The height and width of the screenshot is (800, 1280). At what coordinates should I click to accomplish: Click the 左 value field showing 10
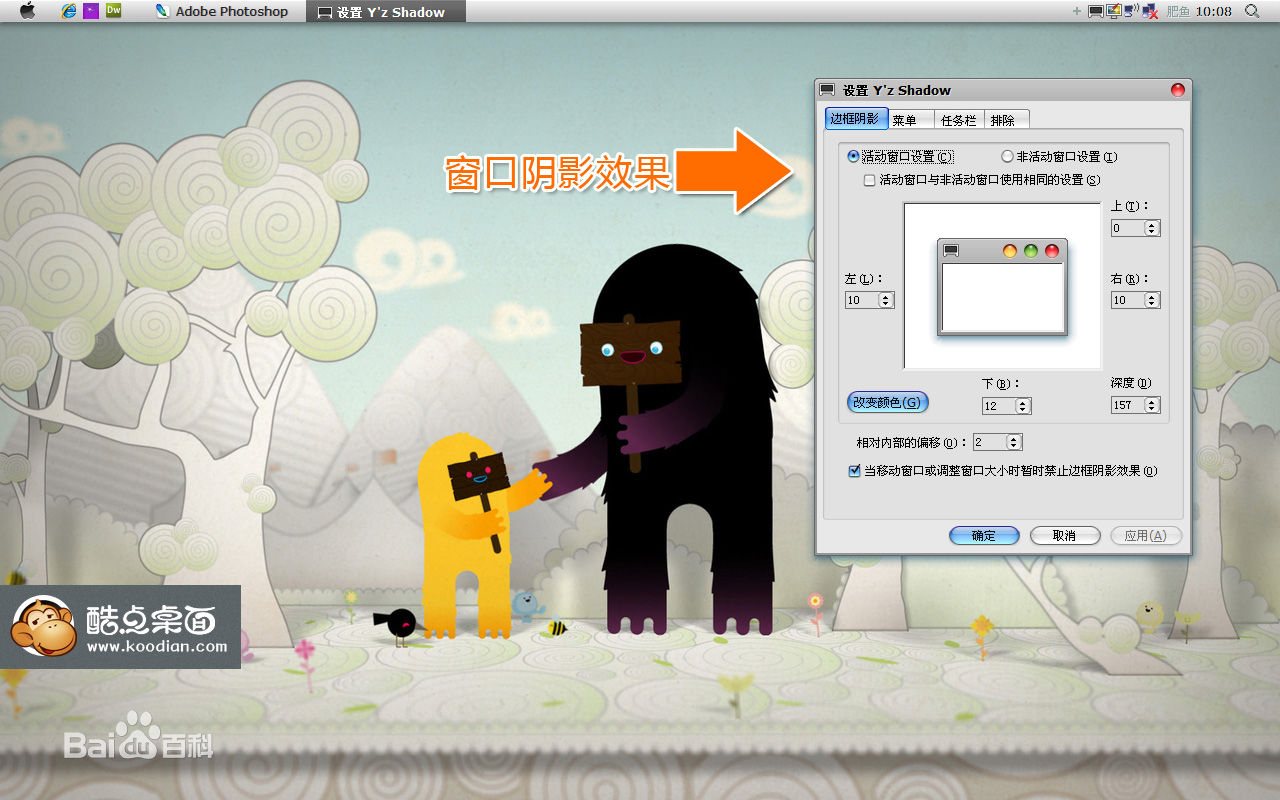point(861,300)
